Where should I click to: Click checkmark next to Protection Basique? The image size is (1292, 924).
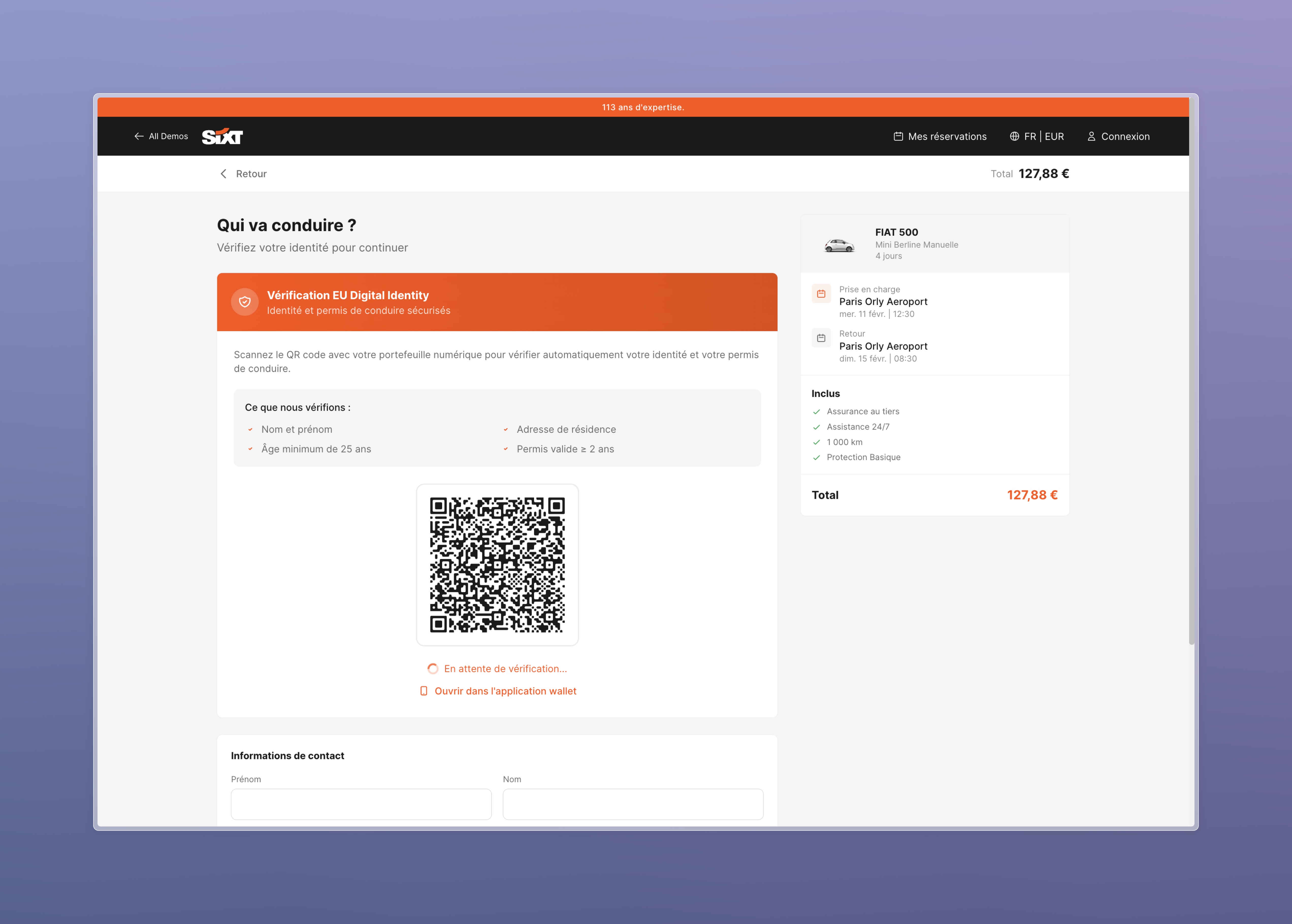817,457
